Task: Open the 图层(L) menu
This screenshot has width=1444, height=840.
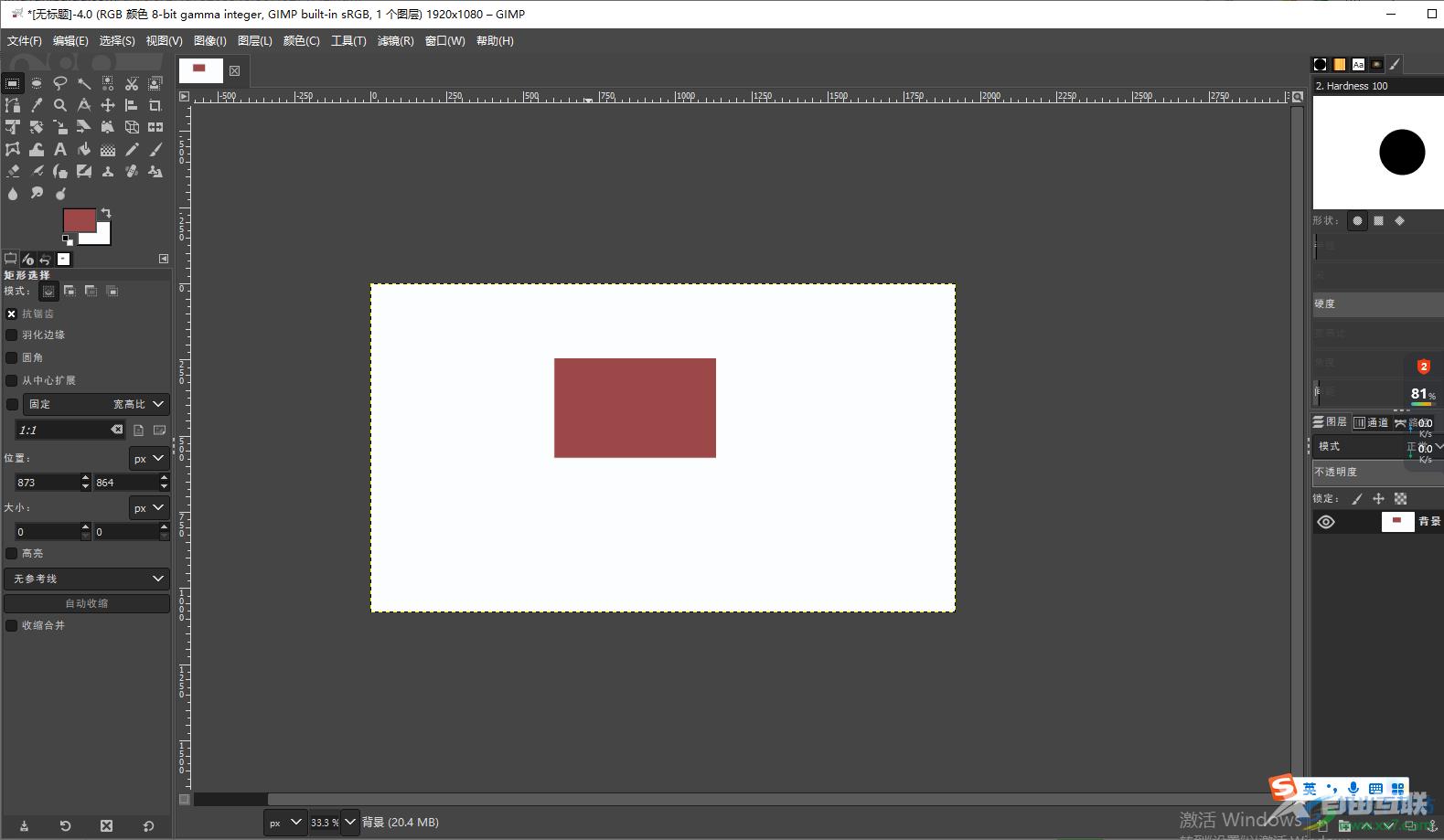Action: (x=255, y=41)
